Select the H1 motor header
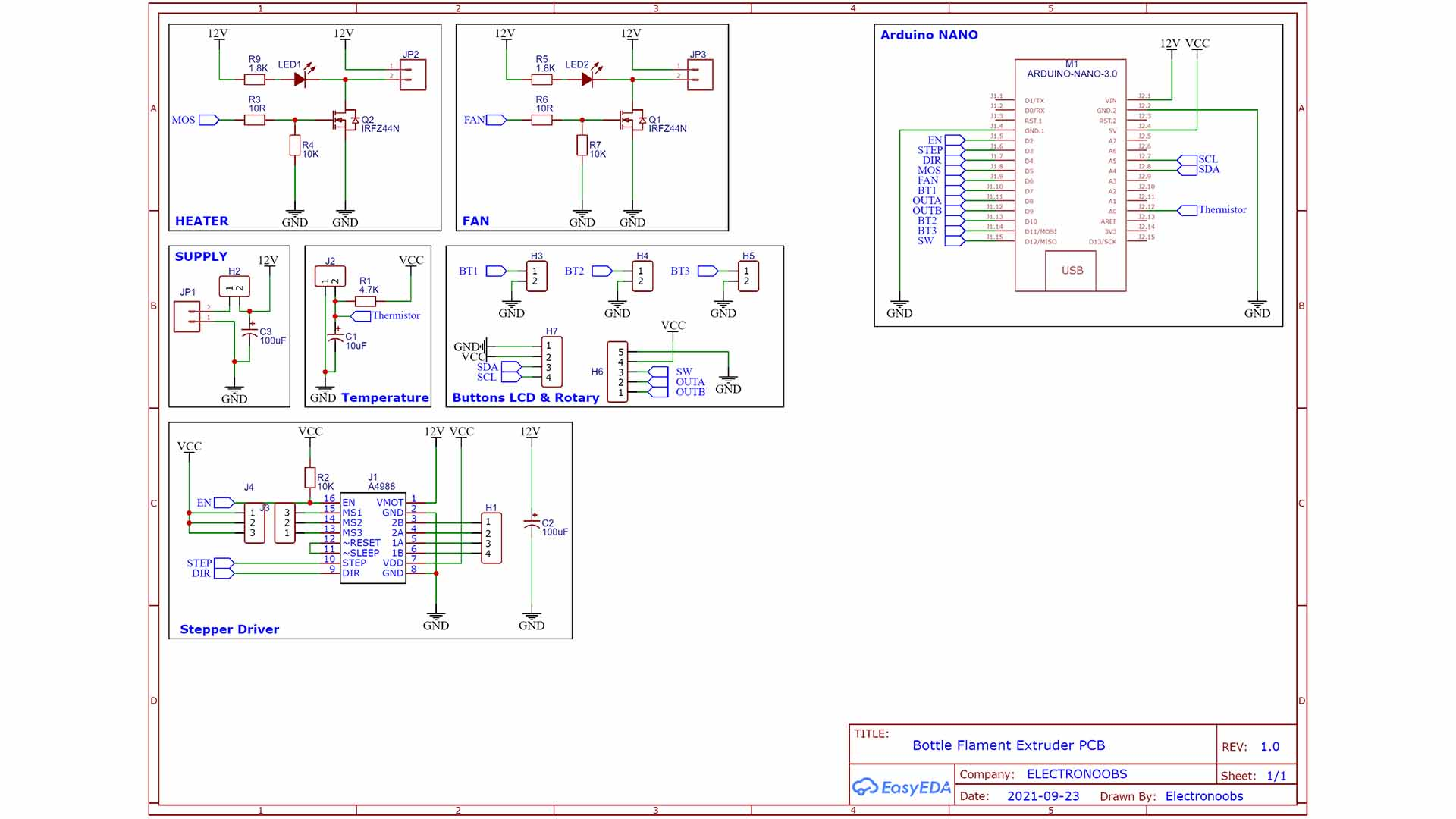1456x819 pixels. 491,538
